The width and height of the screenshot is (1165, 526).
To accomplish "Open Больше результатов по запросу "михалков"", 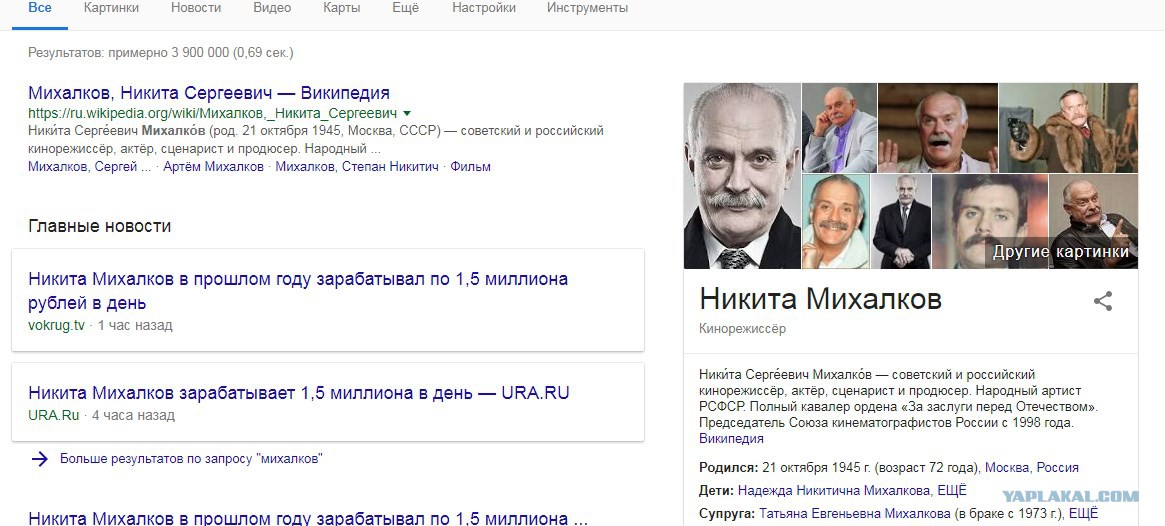I will click(x=192, y=458).
